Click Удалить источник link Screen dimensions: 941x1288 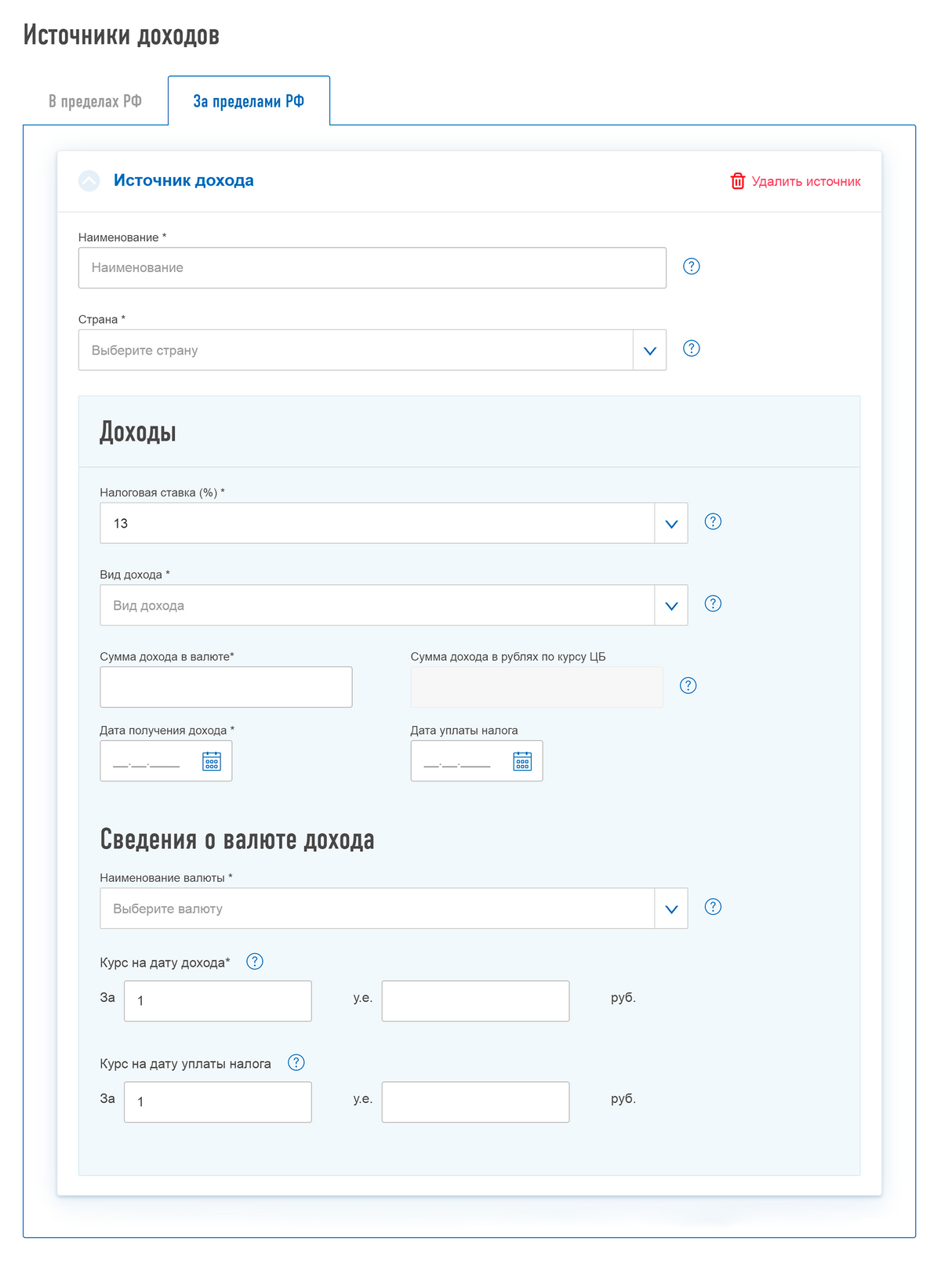click(x=796, y=182)
